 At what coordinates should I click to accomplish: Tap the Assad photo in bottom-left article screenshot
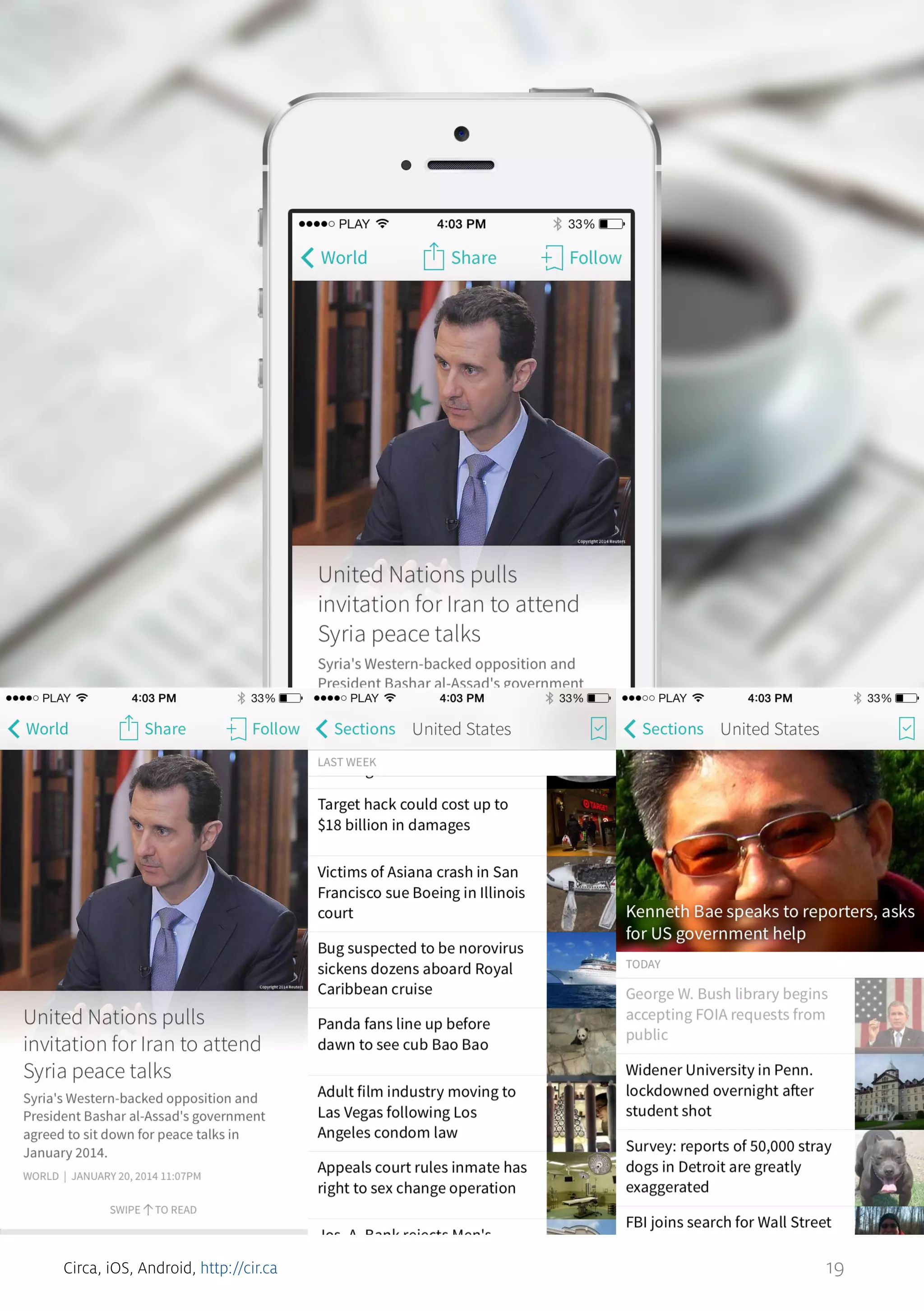pos(153,870)
